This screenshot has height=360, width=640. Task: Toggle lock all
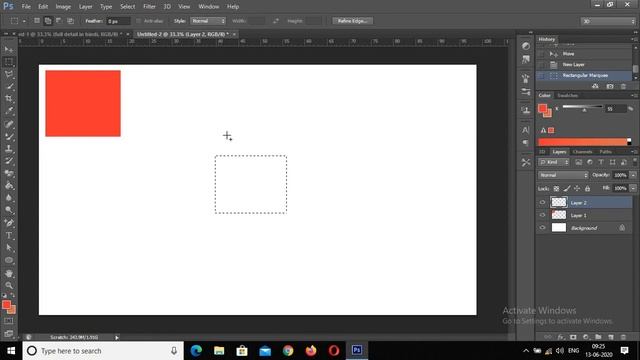tap(587, 189)
